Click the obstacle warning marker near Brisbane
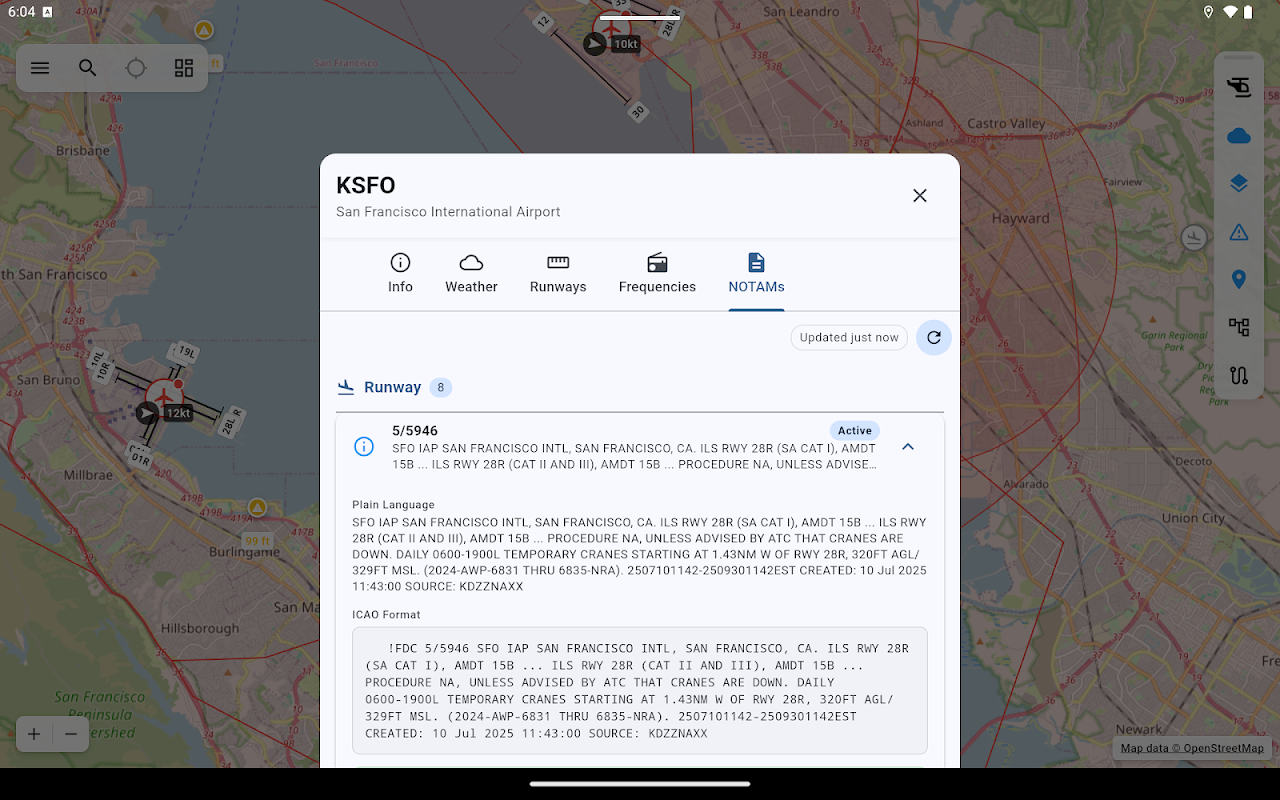 tap(204, 30)
